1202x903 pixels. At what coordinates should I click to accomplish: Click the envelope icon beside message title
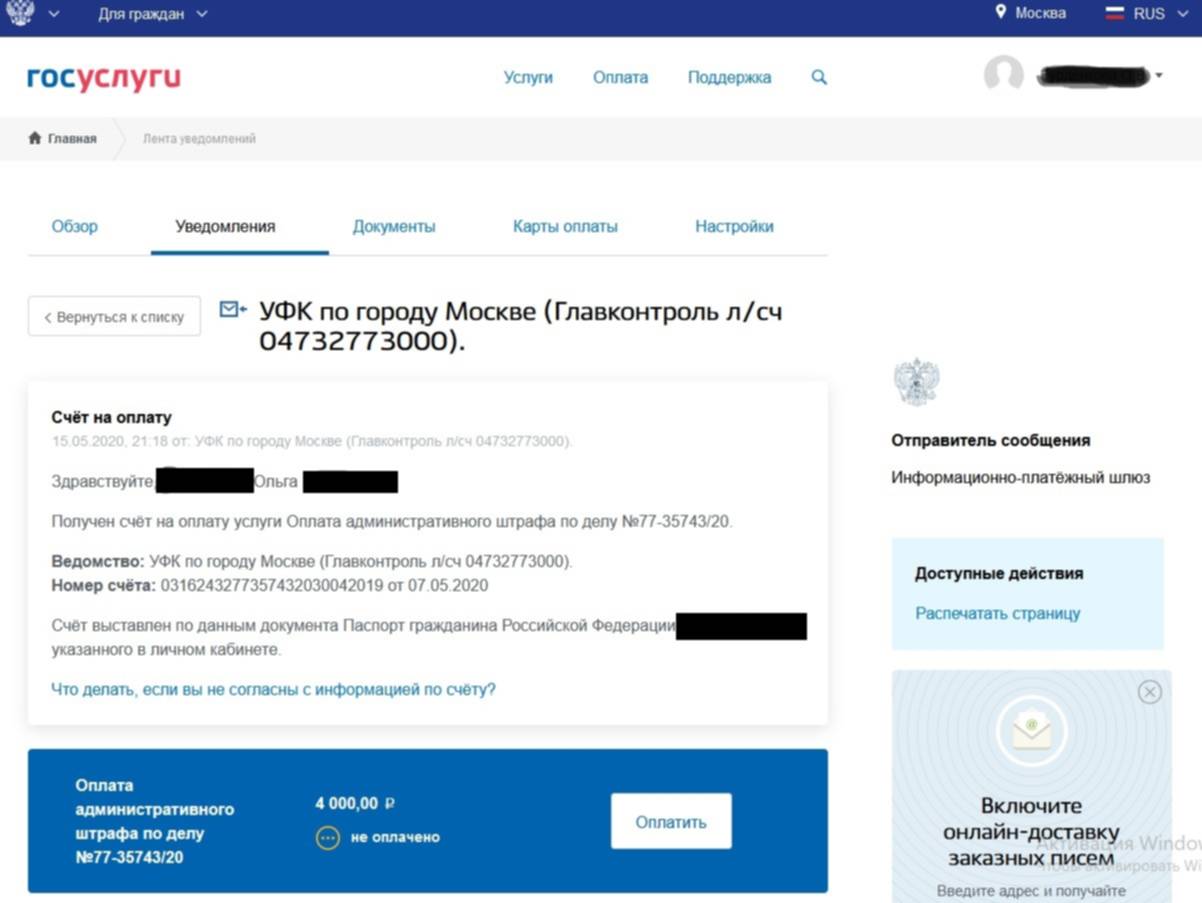[x=232, y=310]
